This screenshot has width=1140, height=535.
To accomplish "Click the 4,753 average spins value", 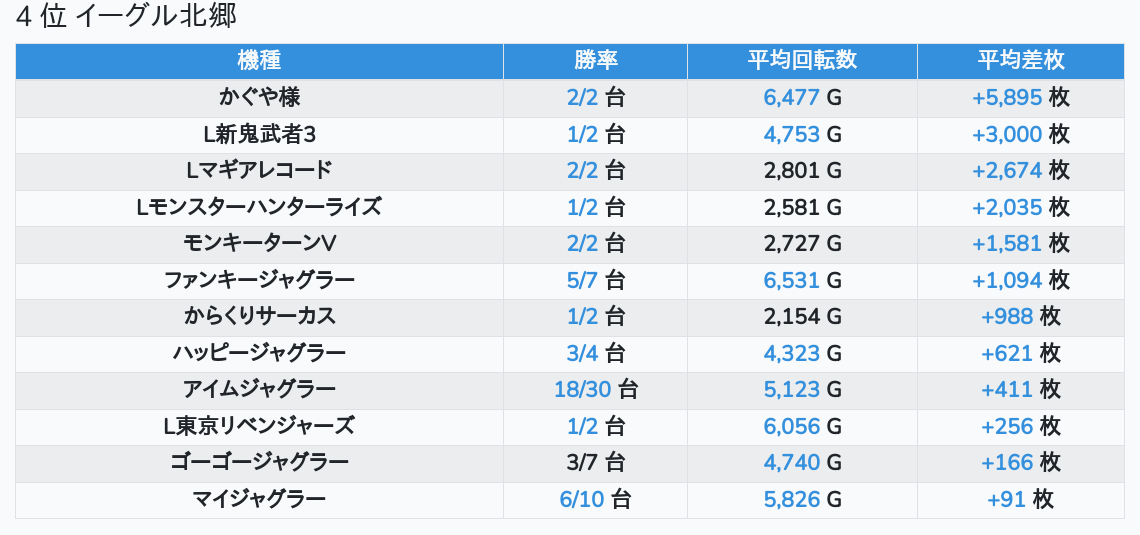I will click(x=791, y=134).
